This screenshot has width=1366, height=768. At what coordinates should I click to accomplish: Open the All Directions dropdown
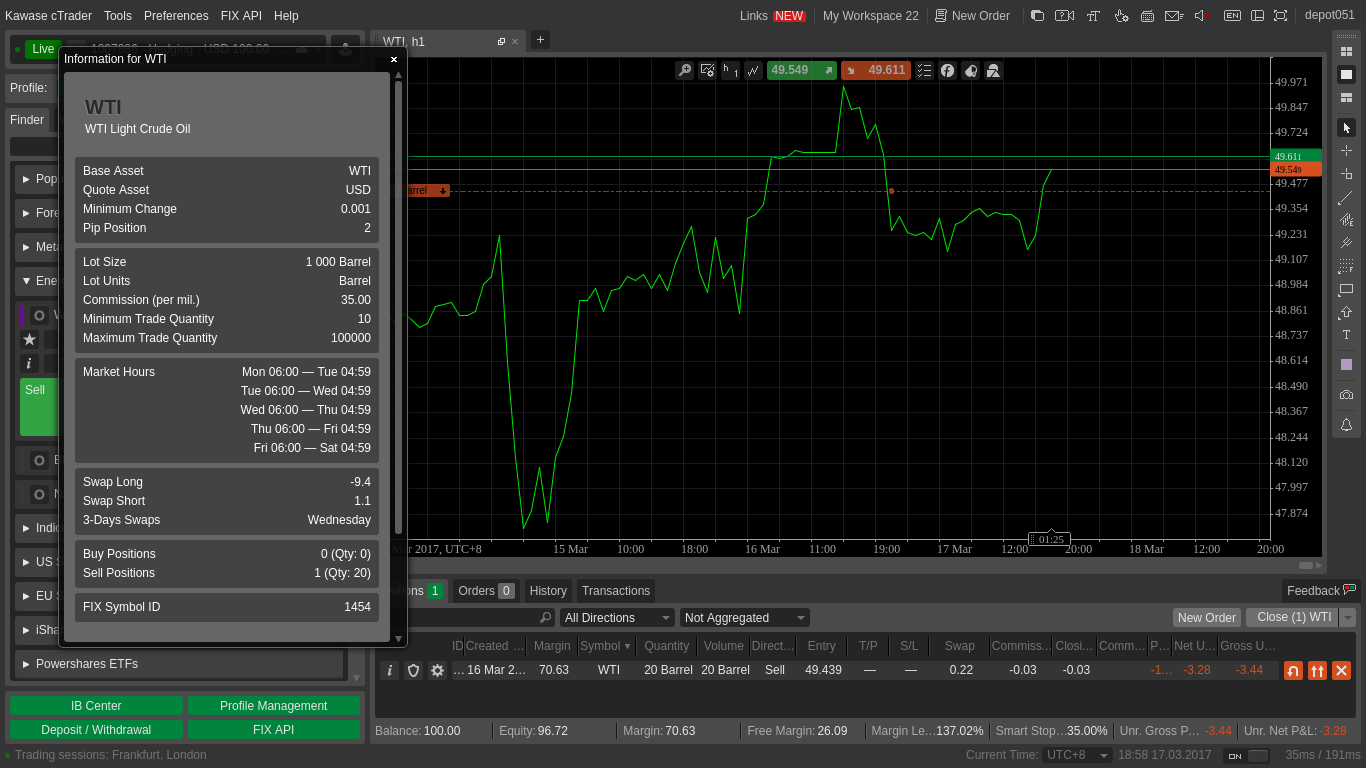coord(618,618)
